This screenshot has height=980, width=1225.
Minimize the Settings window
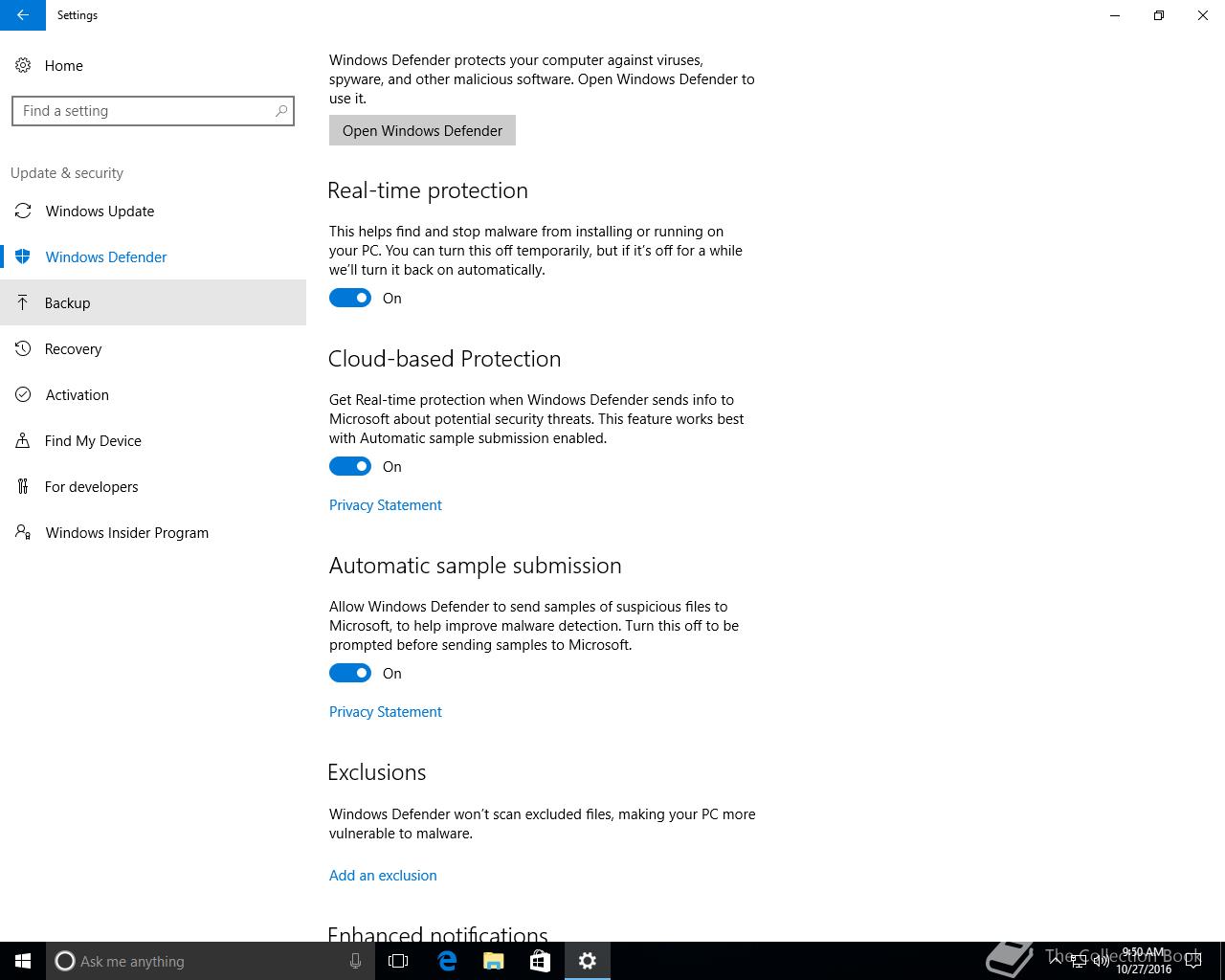1115,15
